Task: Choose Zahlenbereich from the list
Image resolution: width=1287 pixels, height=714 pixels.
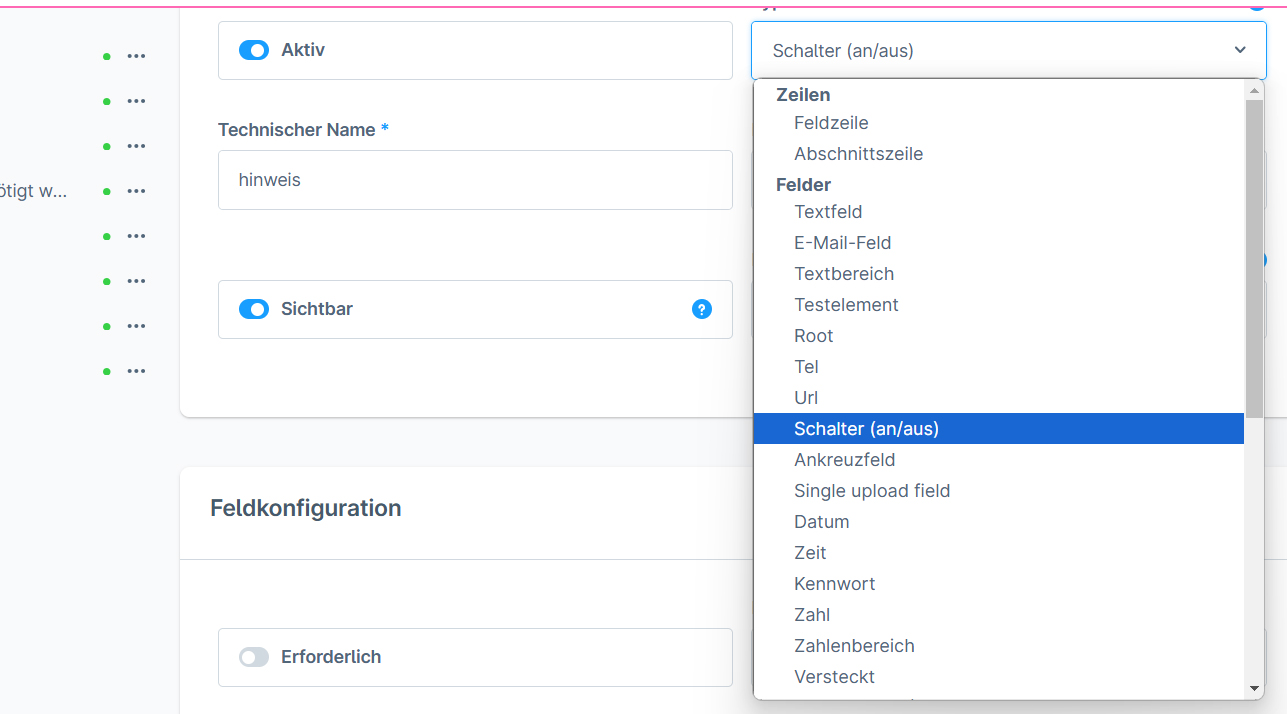Action: [854, 646]
